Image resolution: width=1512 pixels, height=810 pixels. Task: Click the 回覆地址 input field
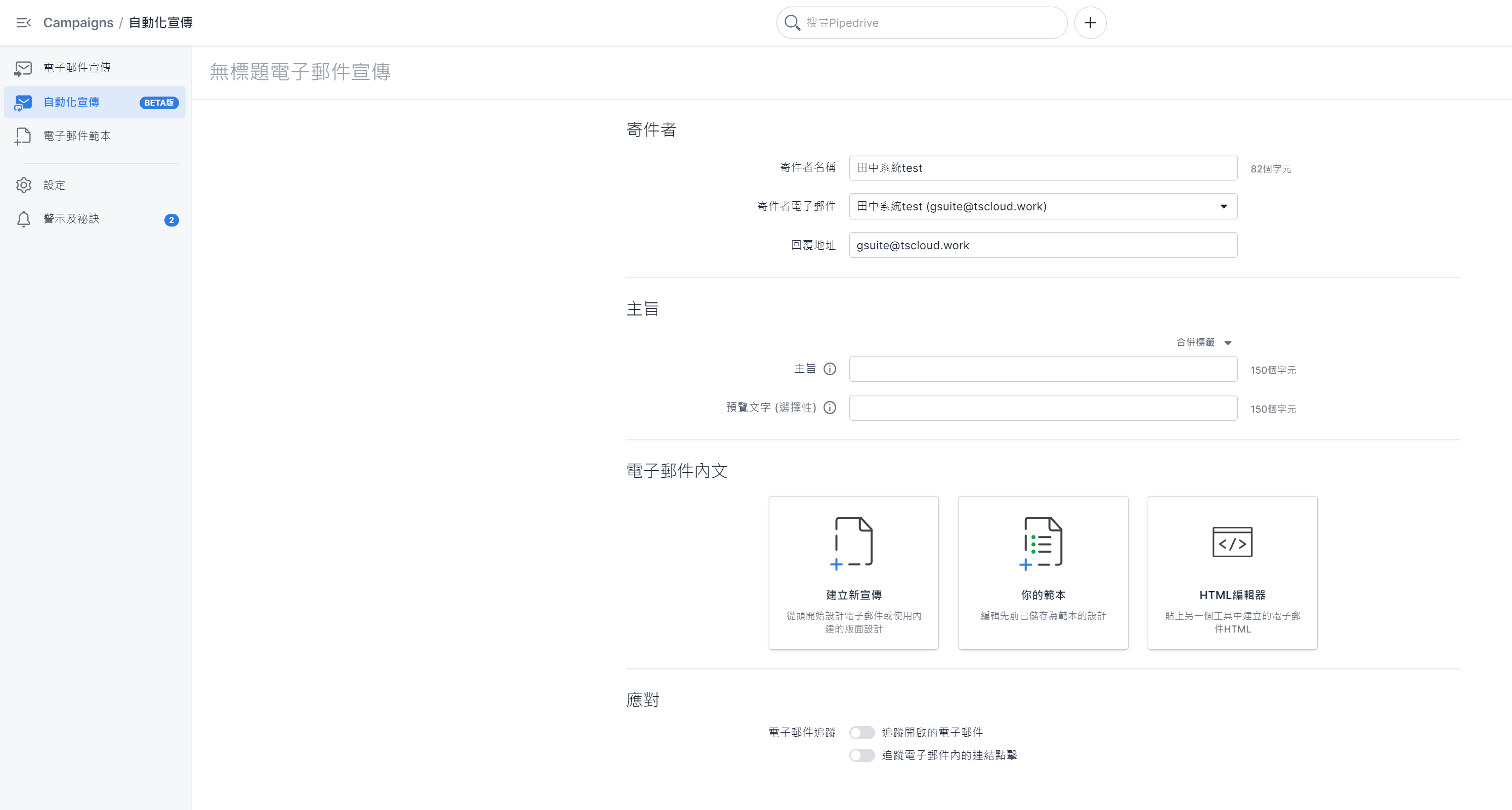(x=1043, y=245)
